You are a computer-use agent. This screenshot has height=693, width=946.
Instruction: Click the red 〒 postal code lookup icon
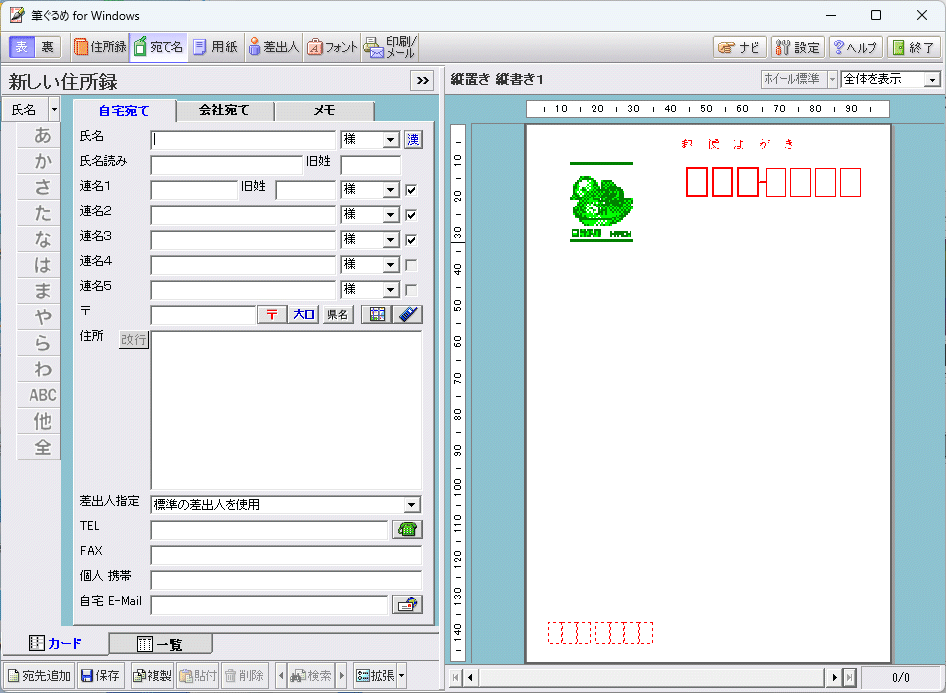[272, 314]
